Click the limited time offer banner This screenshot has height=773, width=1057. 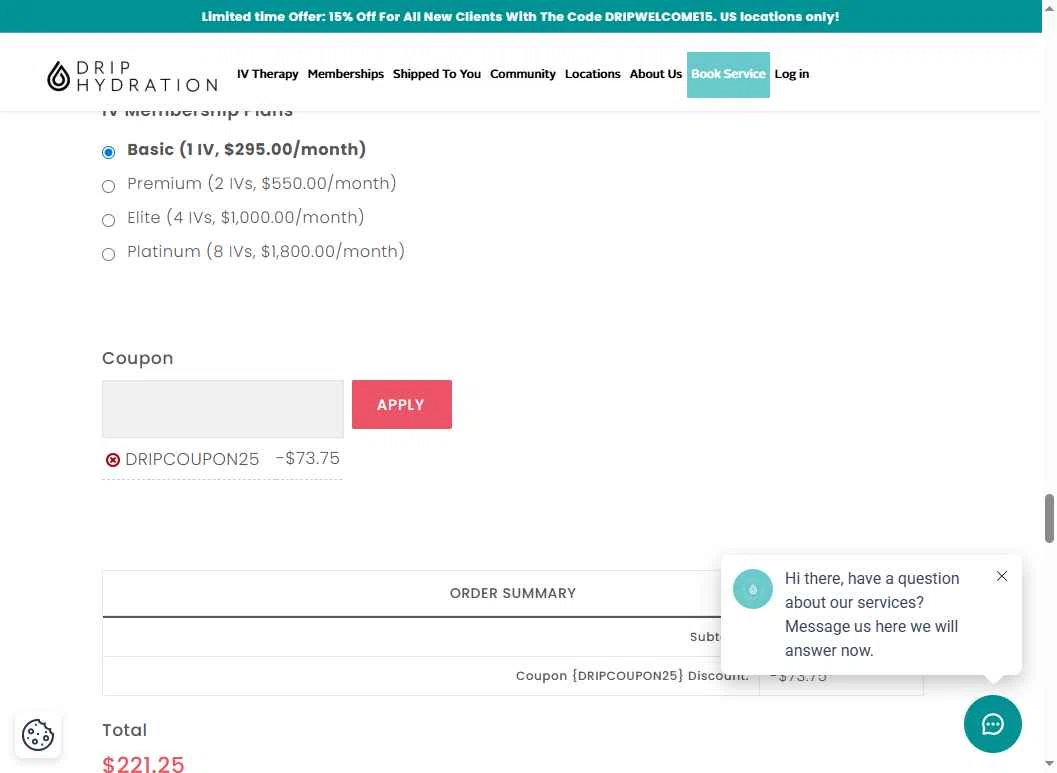click(x=520, y=16)
